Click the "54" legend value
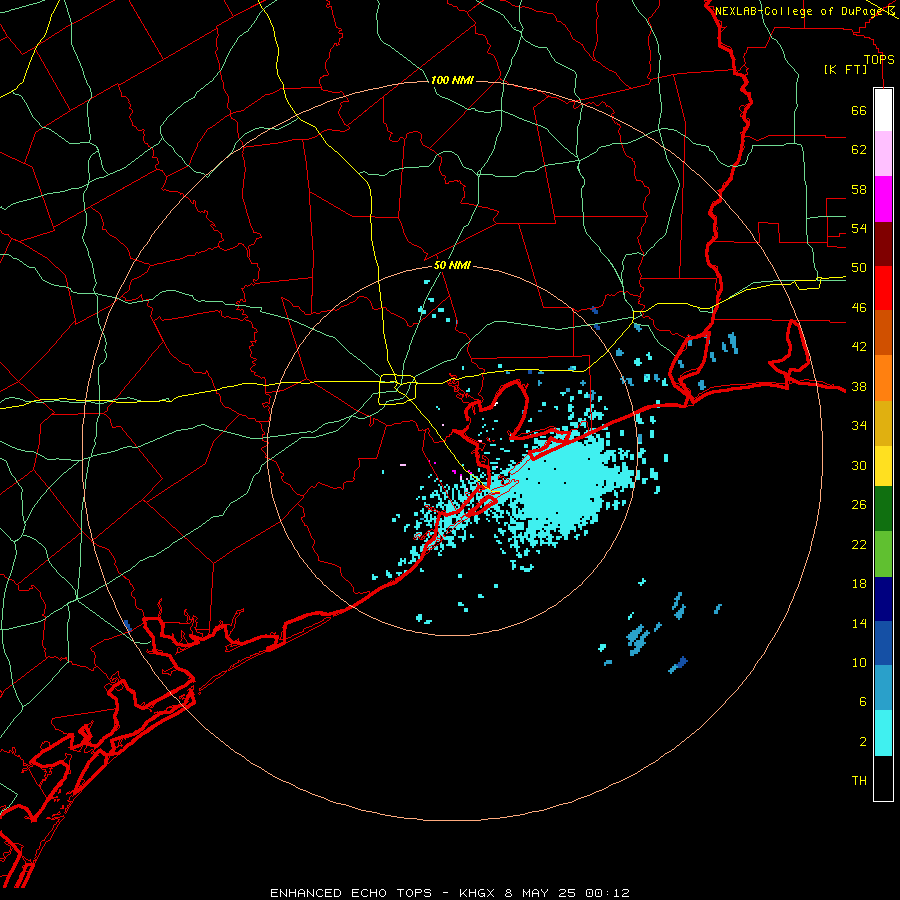This screenshot has height=900, width=900. coord(859,228)
